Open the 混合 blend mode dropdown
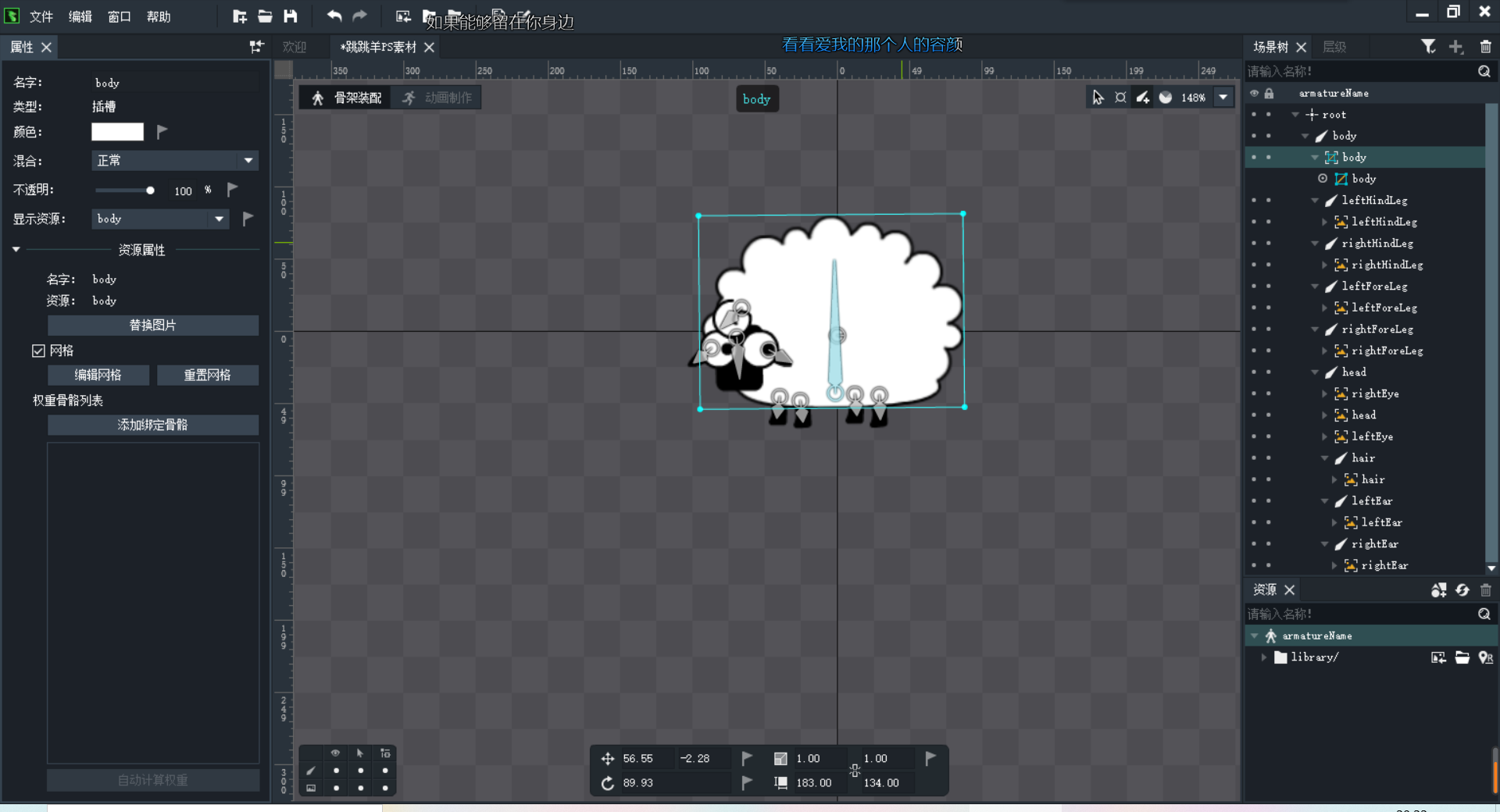Image resolution: width=1500 pixels, height=812 pixels. (x=174, y=161)
